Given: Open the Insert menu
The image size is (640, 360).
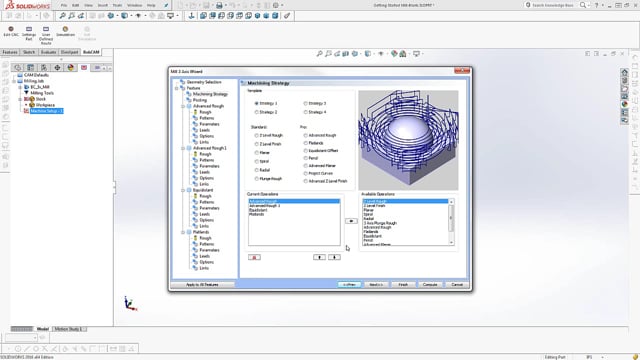Looking at the screenshot, I should (x=102, y=5).
